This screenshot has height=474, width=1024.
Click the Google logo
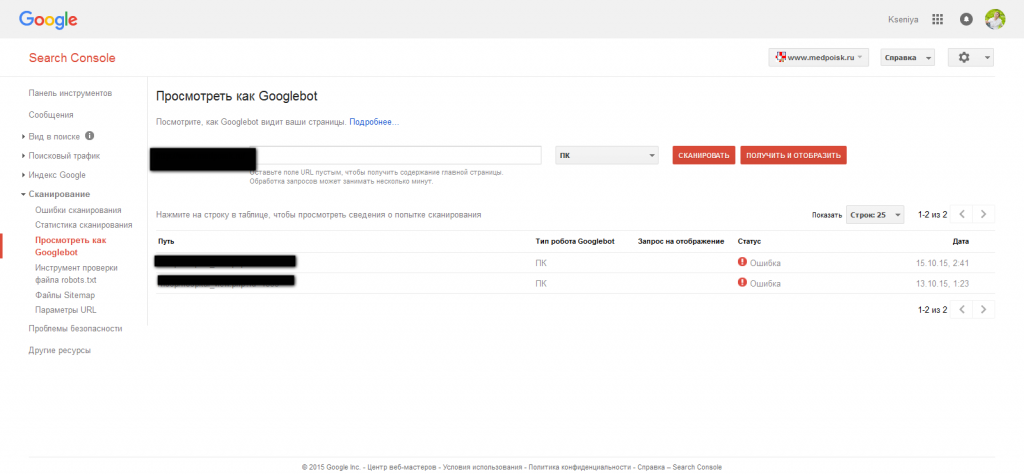click(48, 20)
